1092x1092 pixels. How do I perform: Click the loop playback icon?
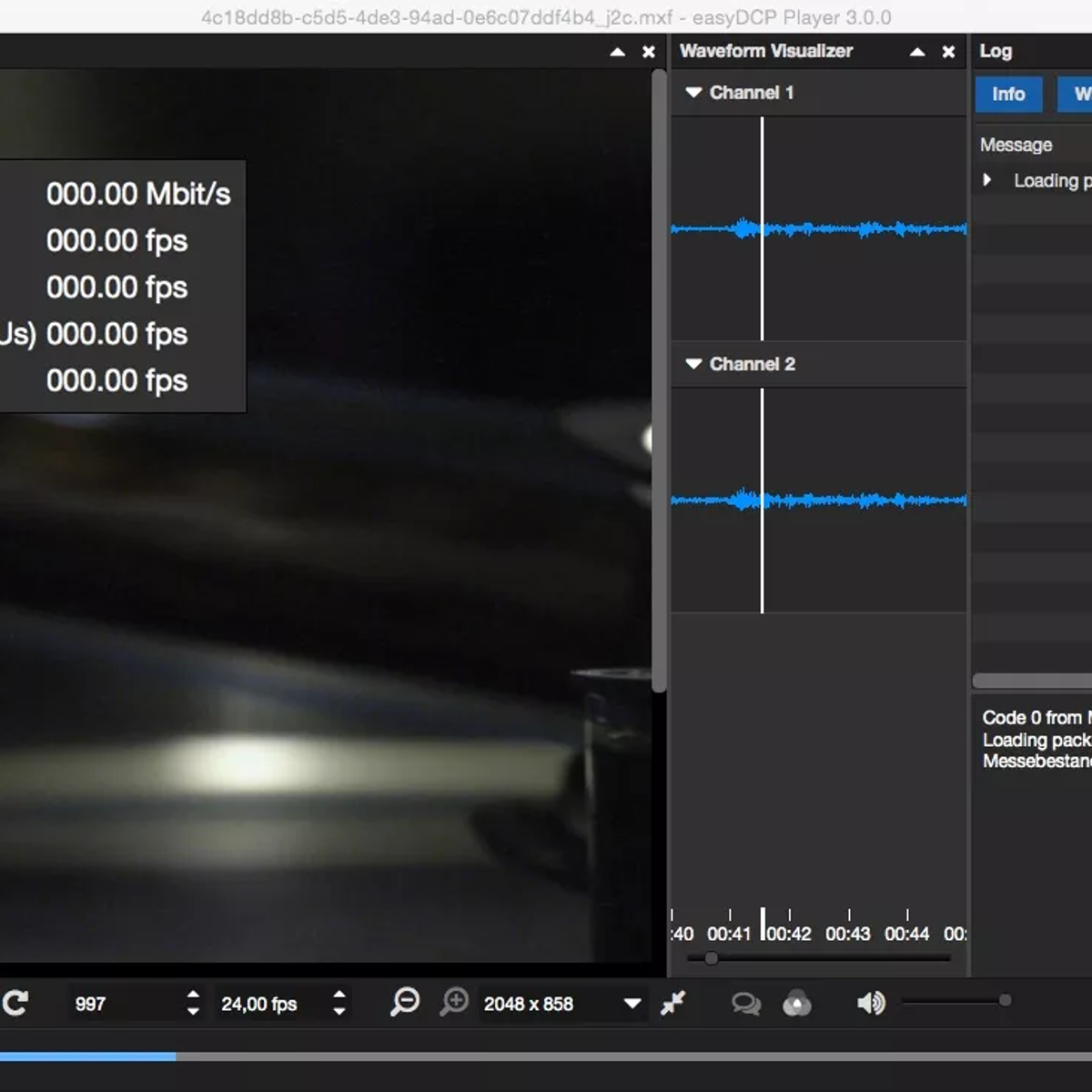tap(15, 1003)
